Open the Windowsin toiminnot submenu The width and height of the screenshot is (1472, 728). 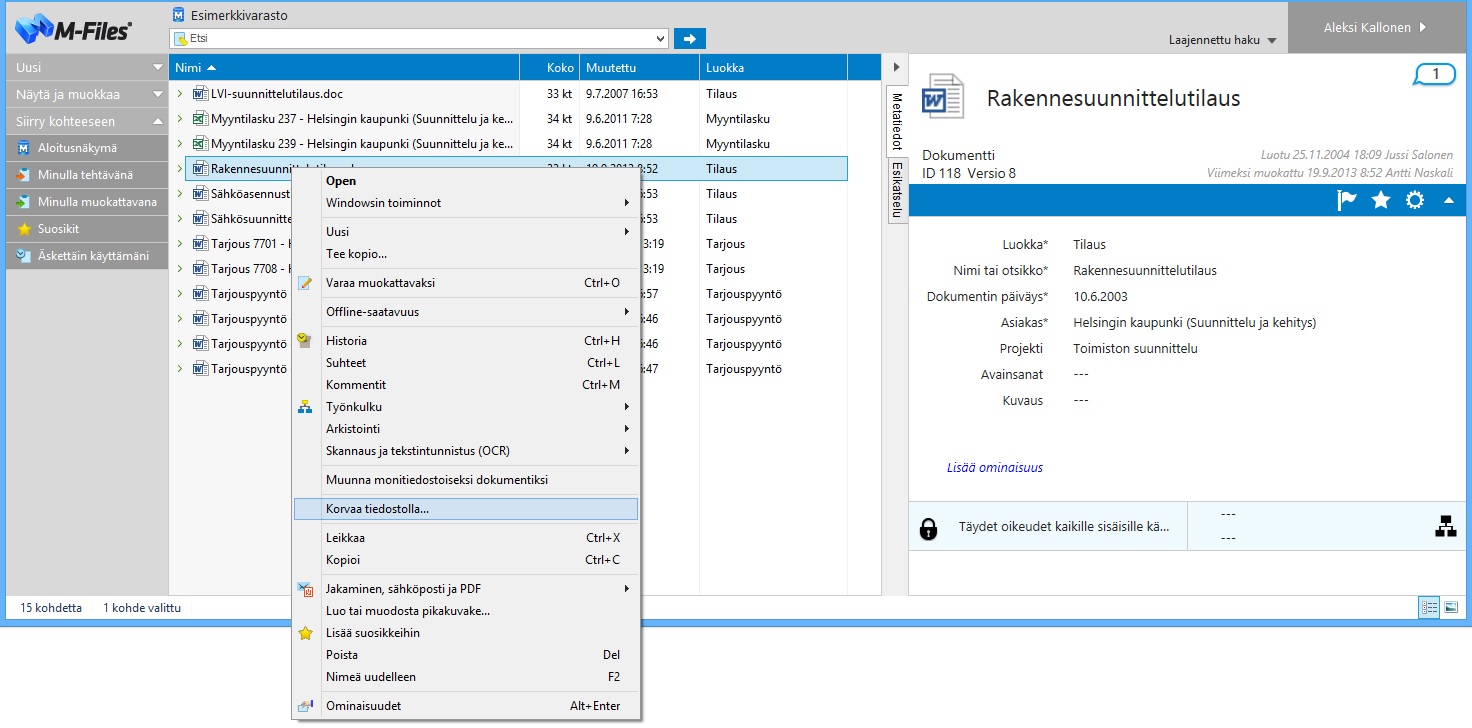(466, 203)
